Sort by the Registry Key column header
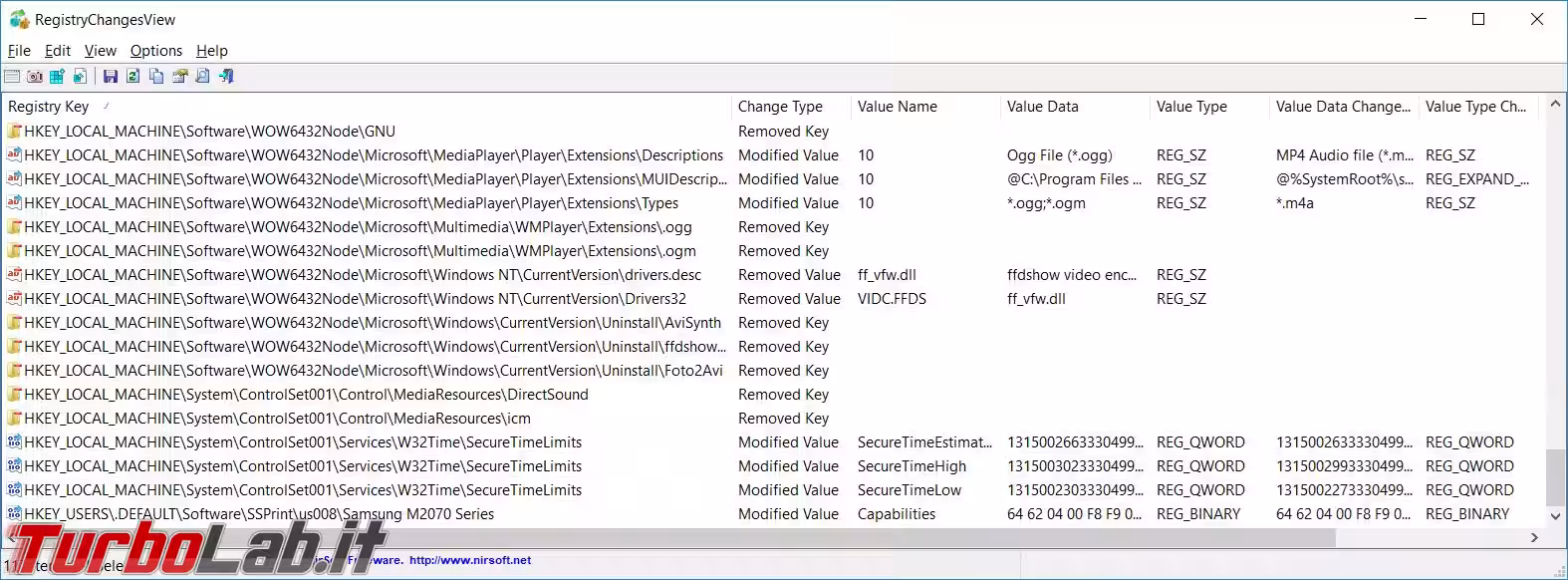This screenshot has width=1568, height=580. (x=49, y=107)
